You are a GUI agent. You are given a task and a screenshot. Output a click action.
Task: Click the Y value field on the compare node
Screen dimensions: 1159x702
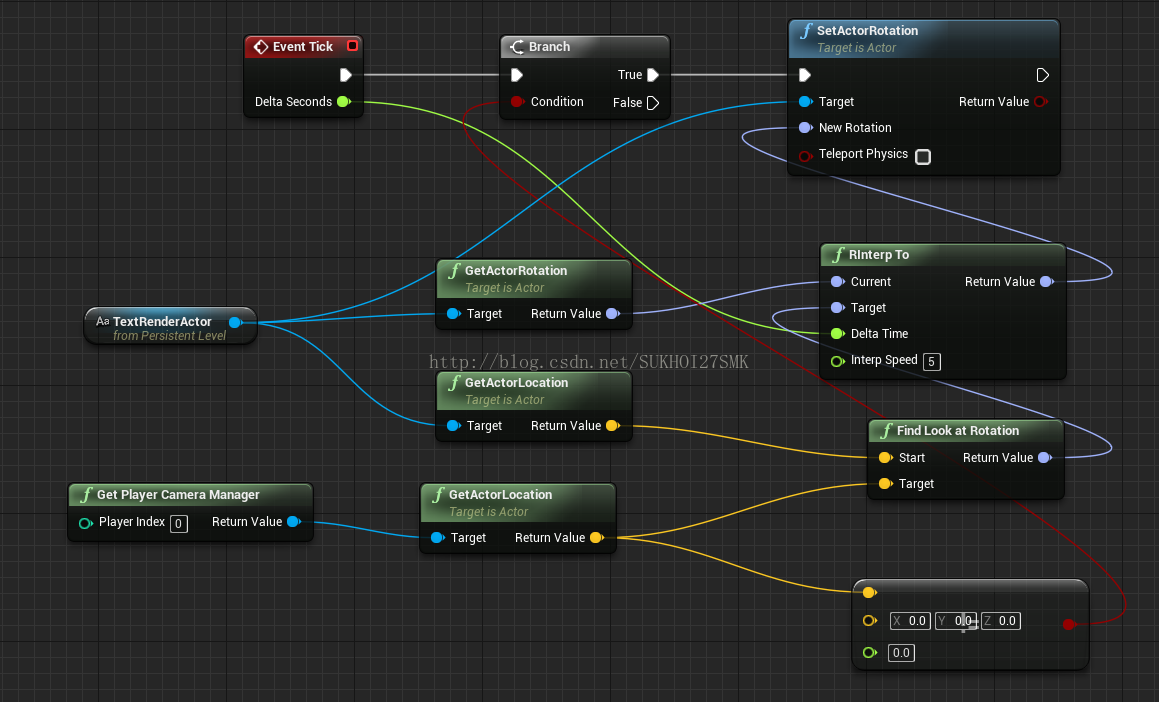click(x=956, y=621)
